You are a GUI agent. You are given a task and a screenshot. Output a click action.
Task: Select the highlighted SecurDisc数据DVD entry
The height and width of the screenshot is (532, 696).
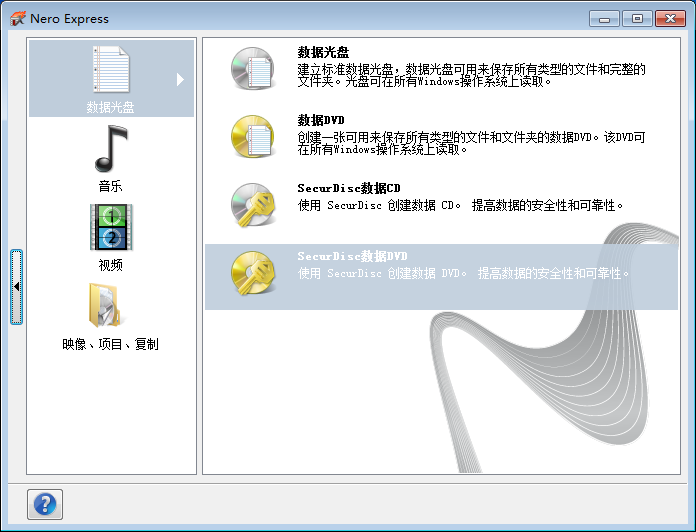click(441, 276)
